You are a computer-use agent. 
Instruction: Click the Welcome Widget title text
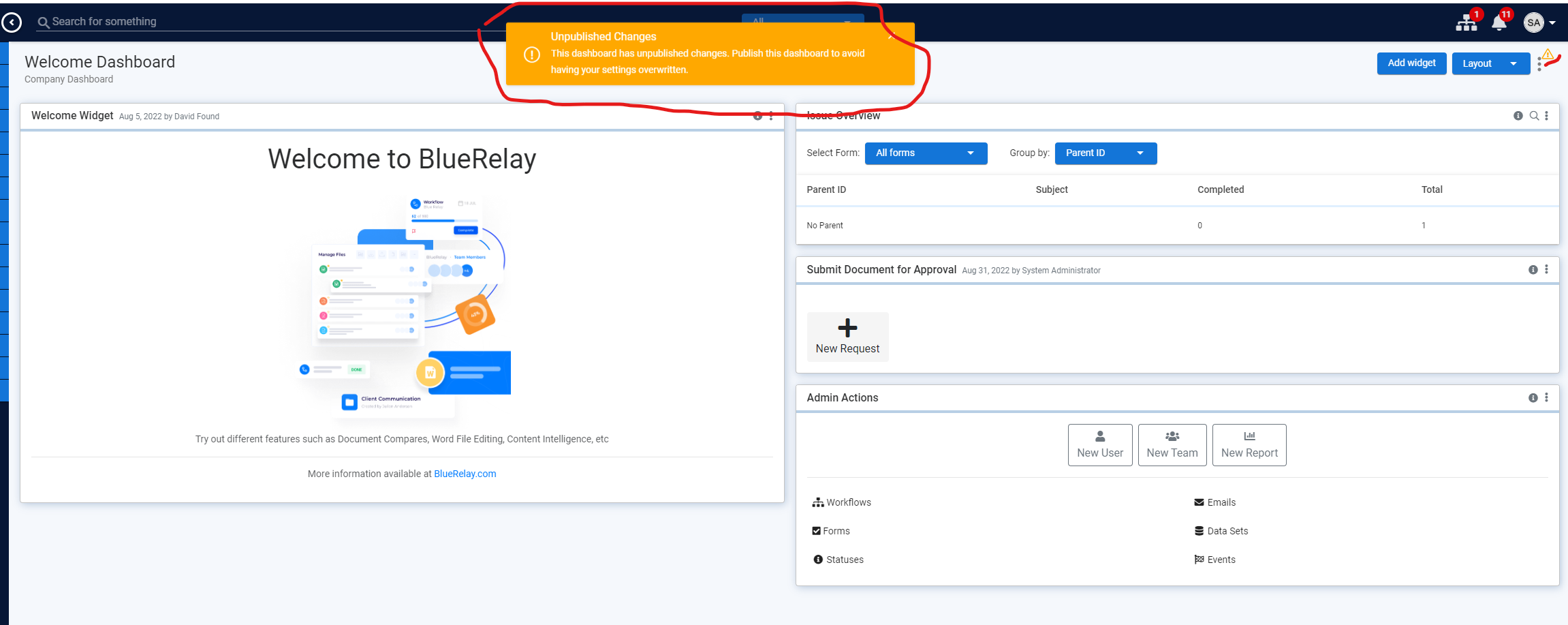coord(72,116)
